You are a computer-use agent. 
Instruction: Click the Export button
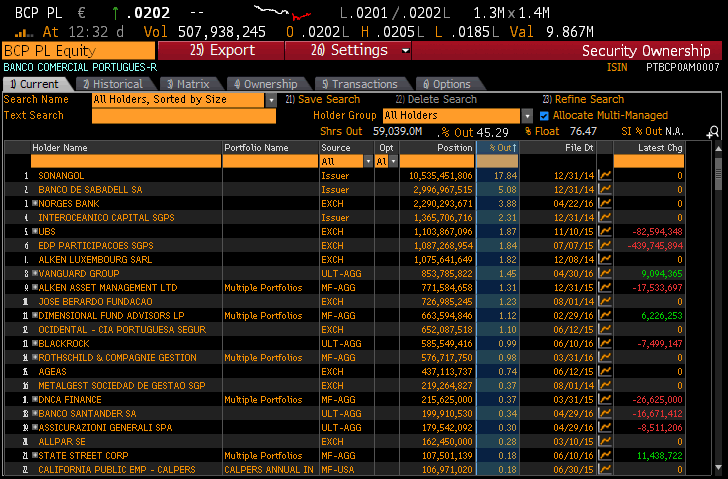click(x=221, y=51)
